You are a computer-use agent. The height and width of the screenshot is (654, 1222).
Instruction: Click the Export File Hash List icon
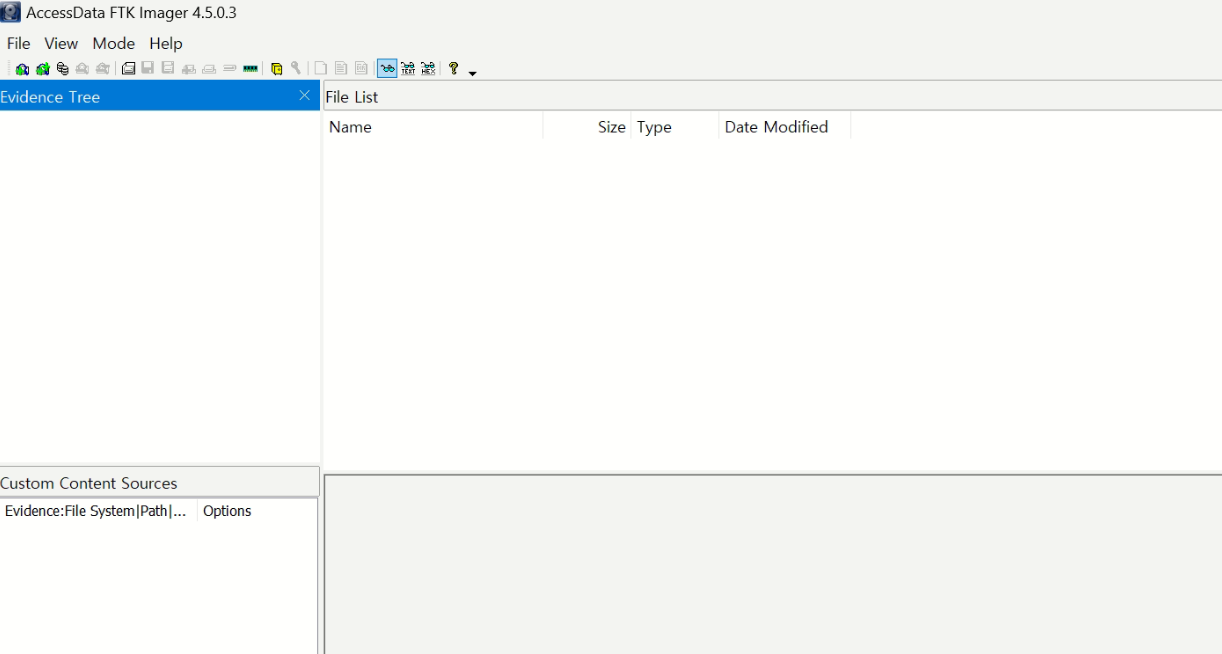tap(341, 69)
